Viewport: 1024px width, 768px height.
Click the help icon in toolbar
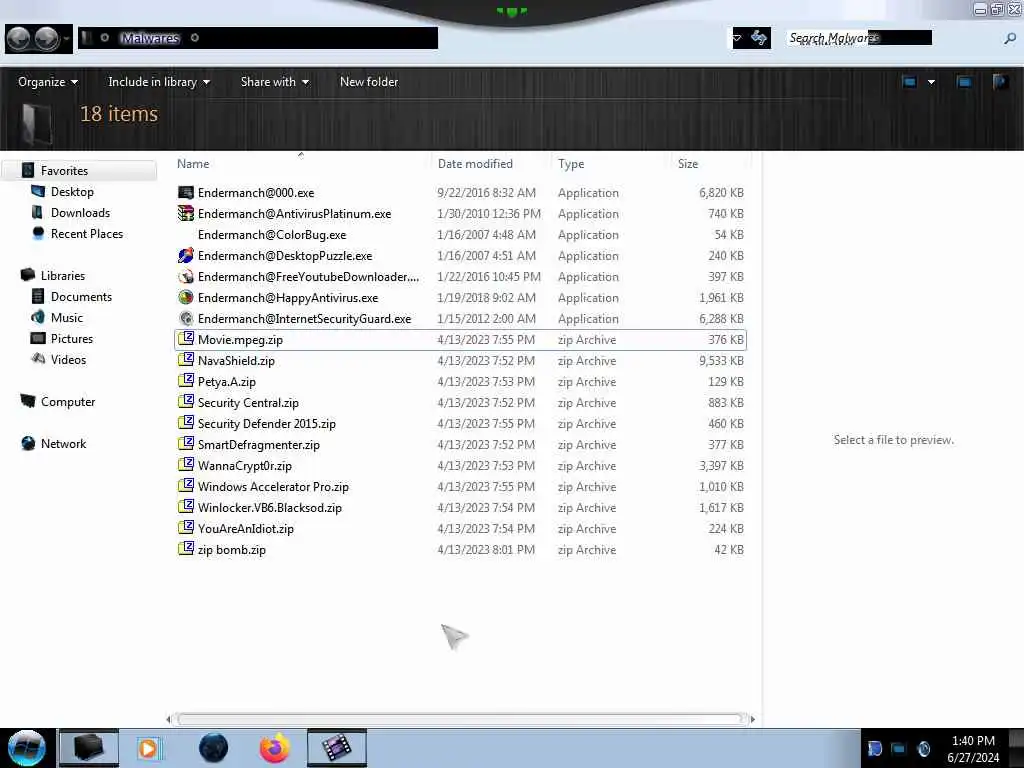click(1000, 82)
